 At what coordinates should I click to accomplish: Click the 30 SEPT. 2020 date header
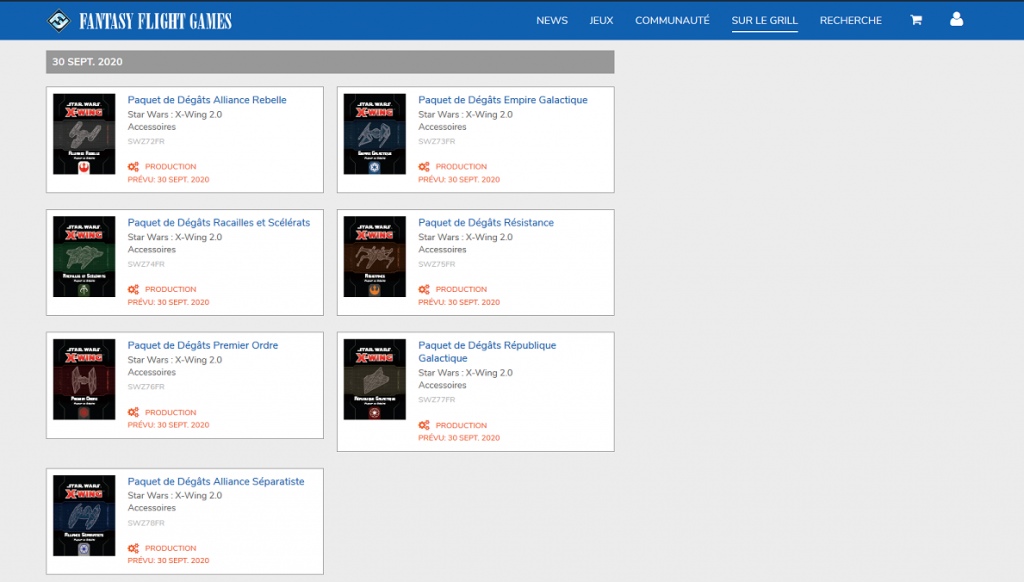pos(330,62)
